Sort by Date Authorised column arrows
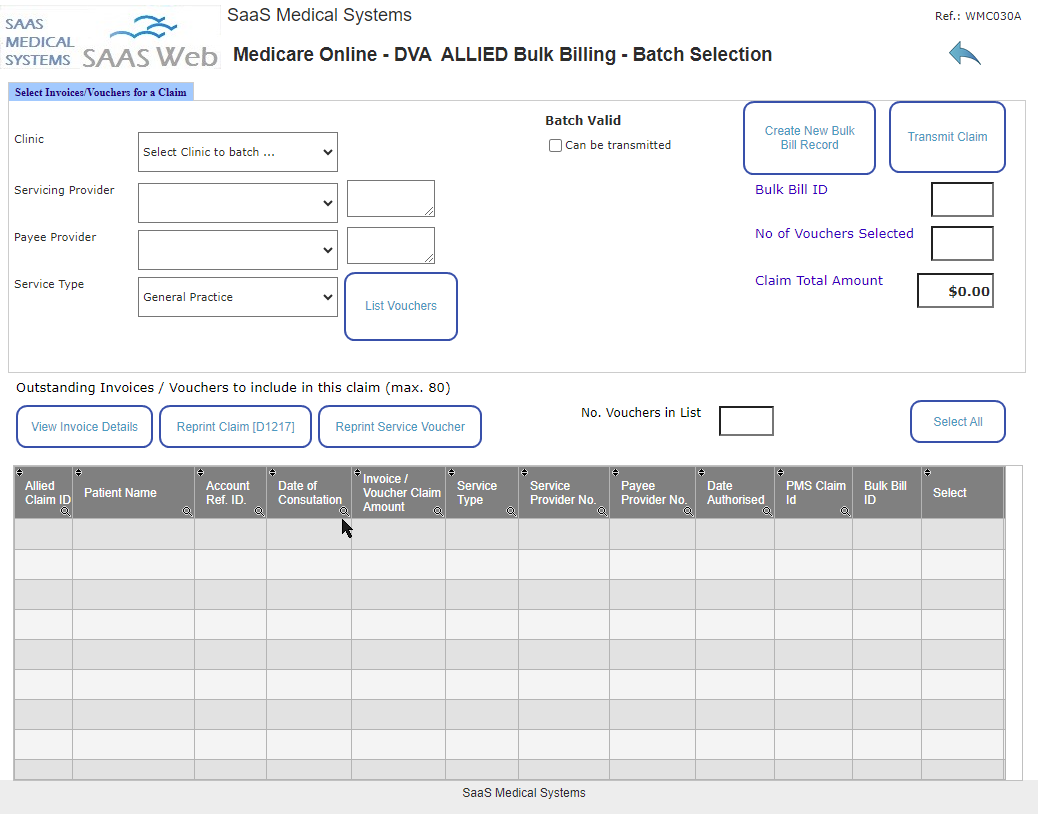The width and height of the screenshot is (1038, 814). (702, 473)
